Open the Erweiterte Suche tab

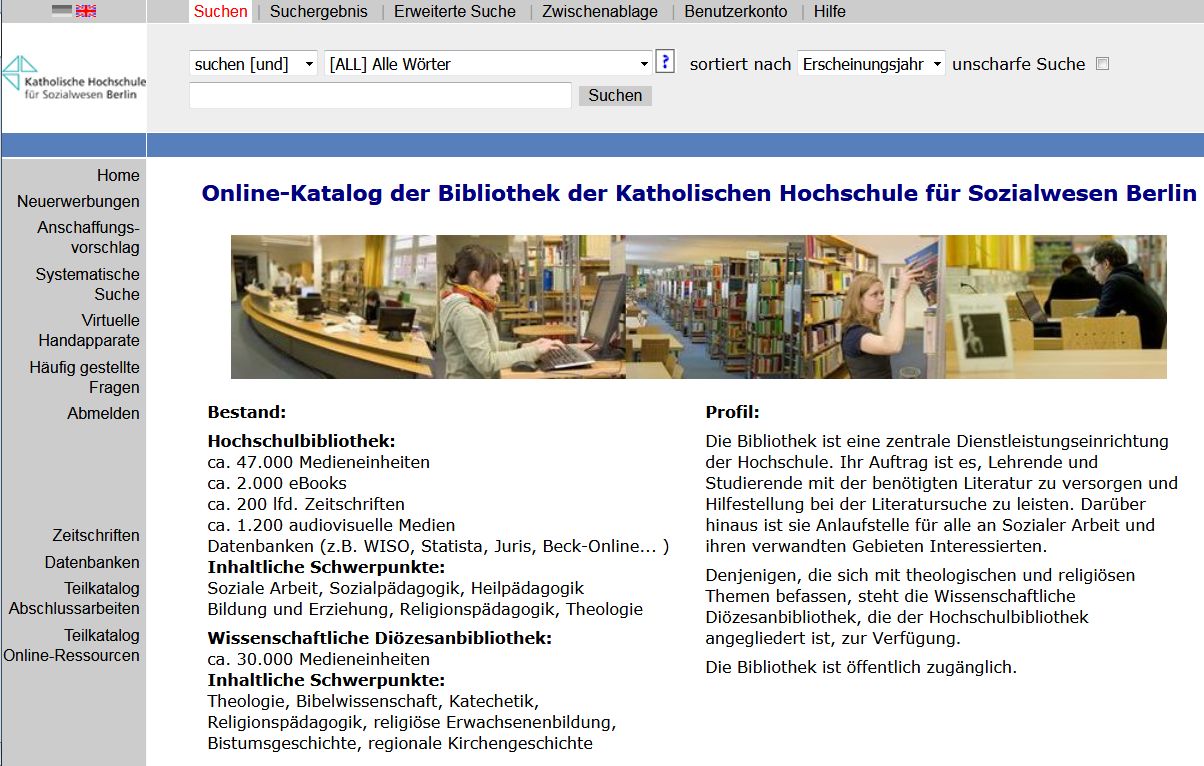[x=455, y=12]
